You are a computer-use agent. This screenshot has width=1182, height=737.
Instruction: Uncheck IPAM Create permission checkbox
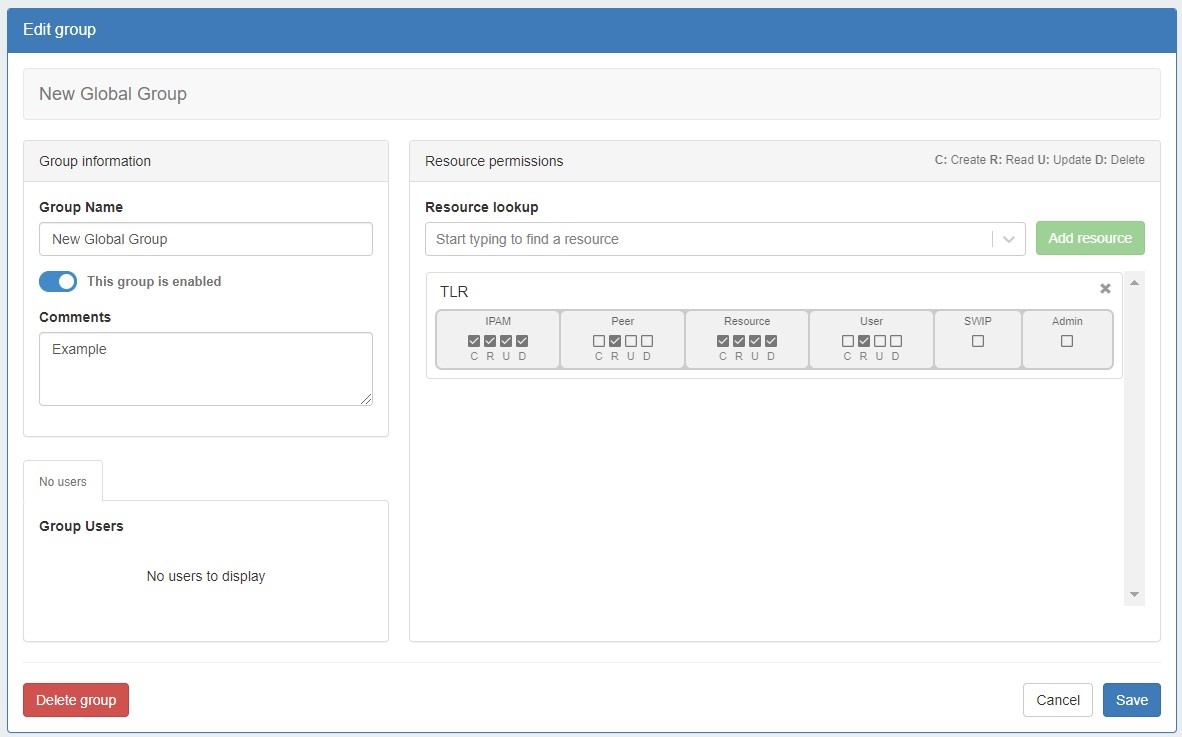click(x=474, y=341)
